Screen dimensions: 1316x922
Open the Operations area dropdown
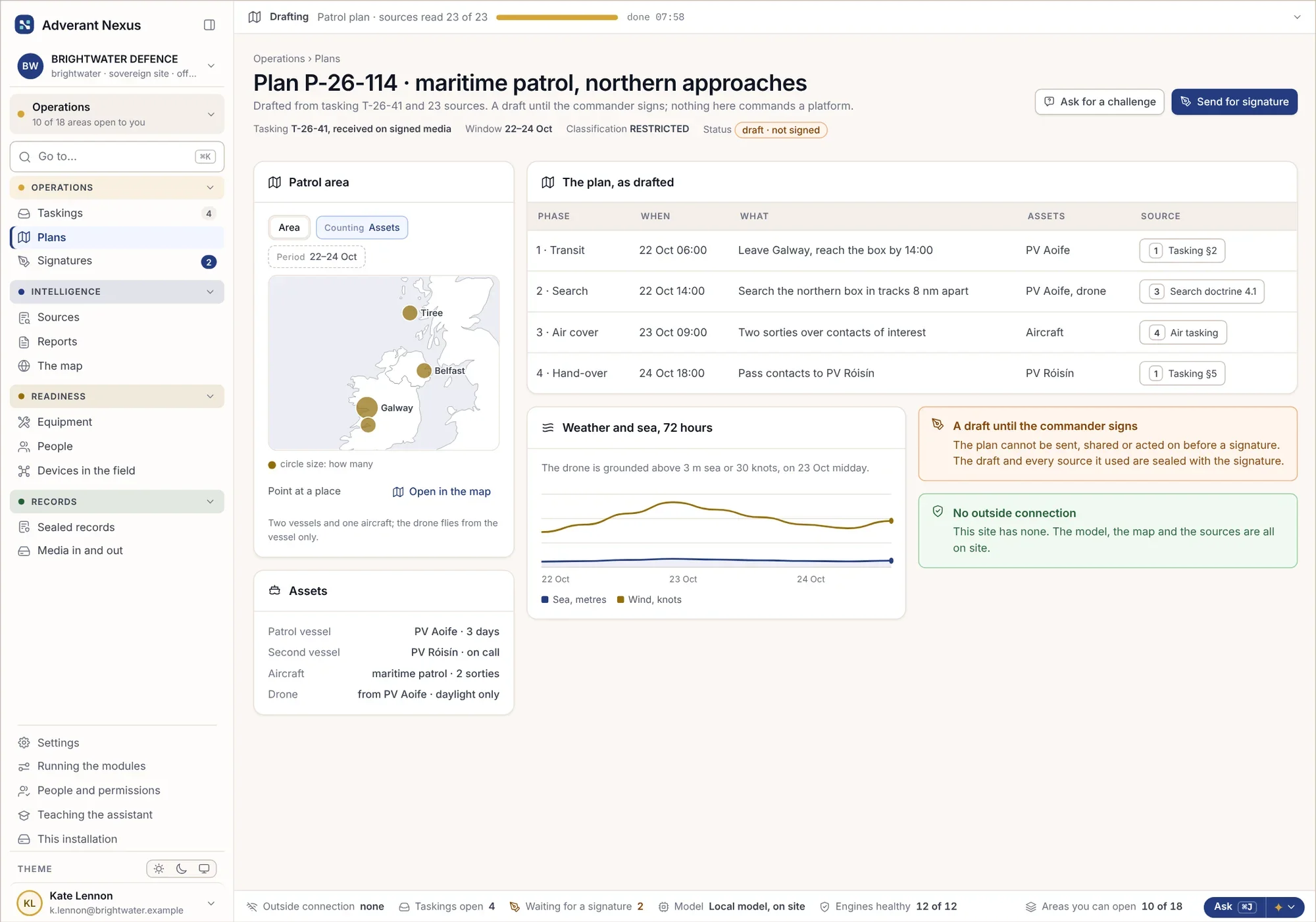pos(116,114)
